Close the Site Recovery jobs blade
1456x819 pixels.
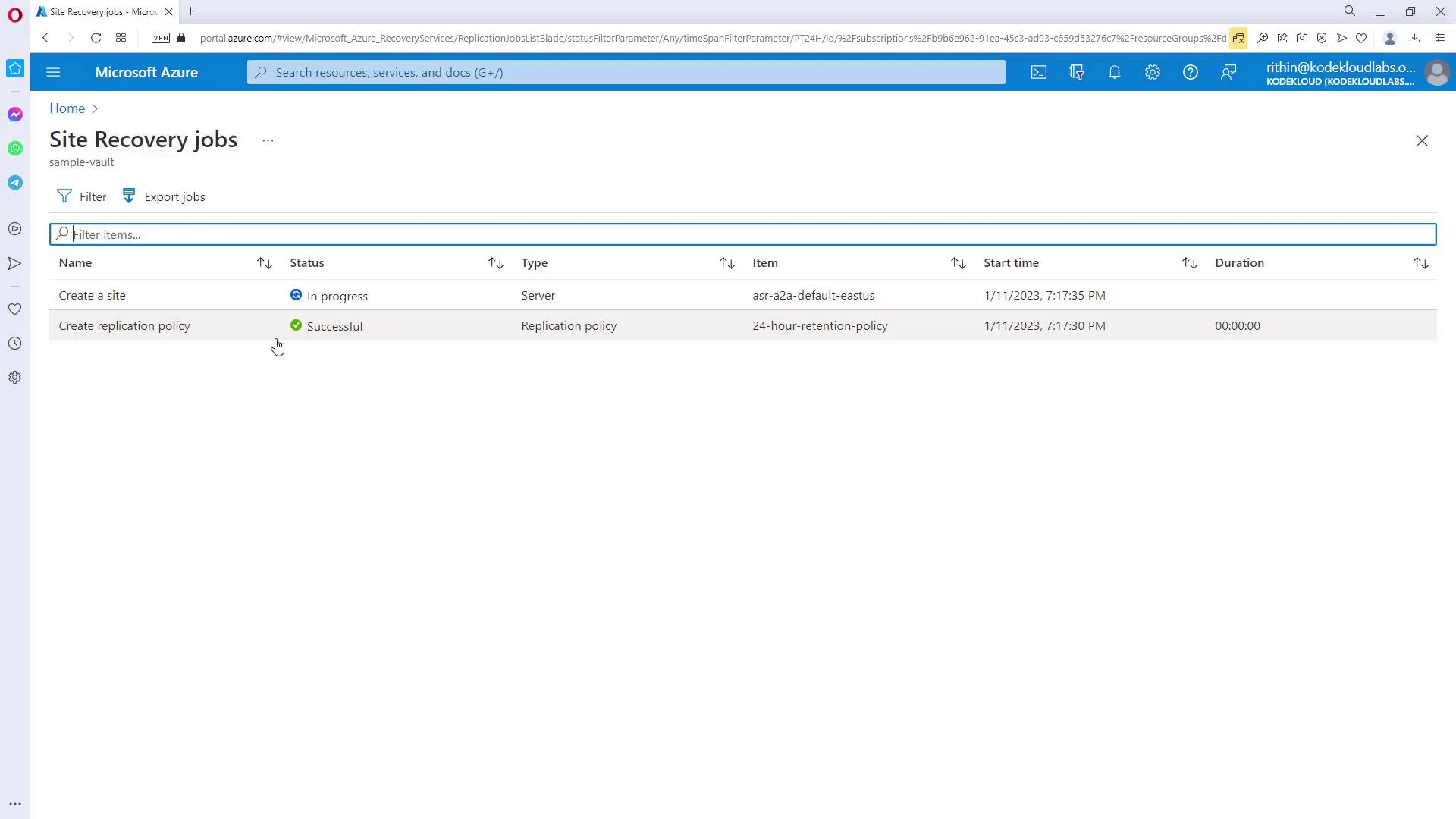[1422, 141]
